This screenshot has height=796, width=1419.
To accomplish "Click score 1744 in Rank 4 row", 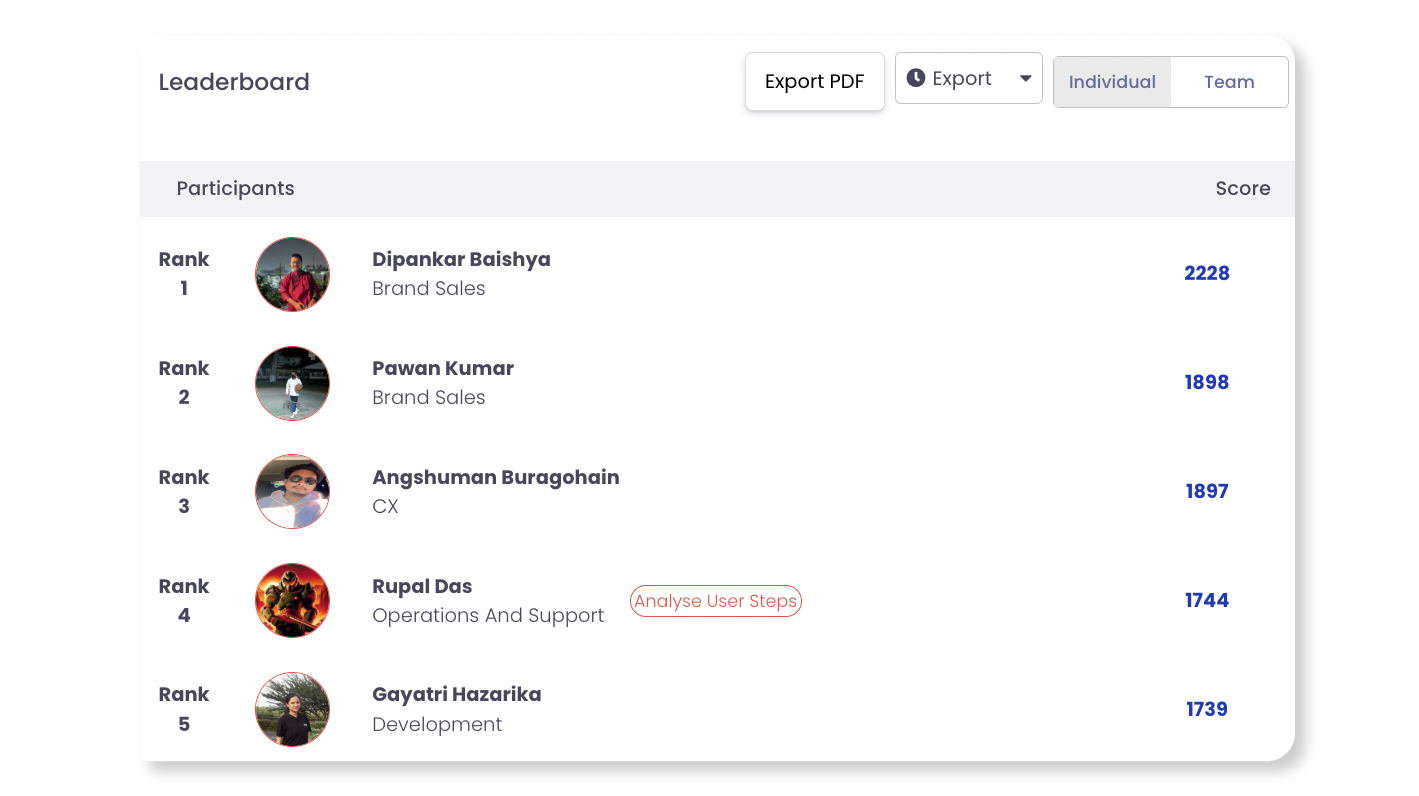I will [x=1207, y=600].
